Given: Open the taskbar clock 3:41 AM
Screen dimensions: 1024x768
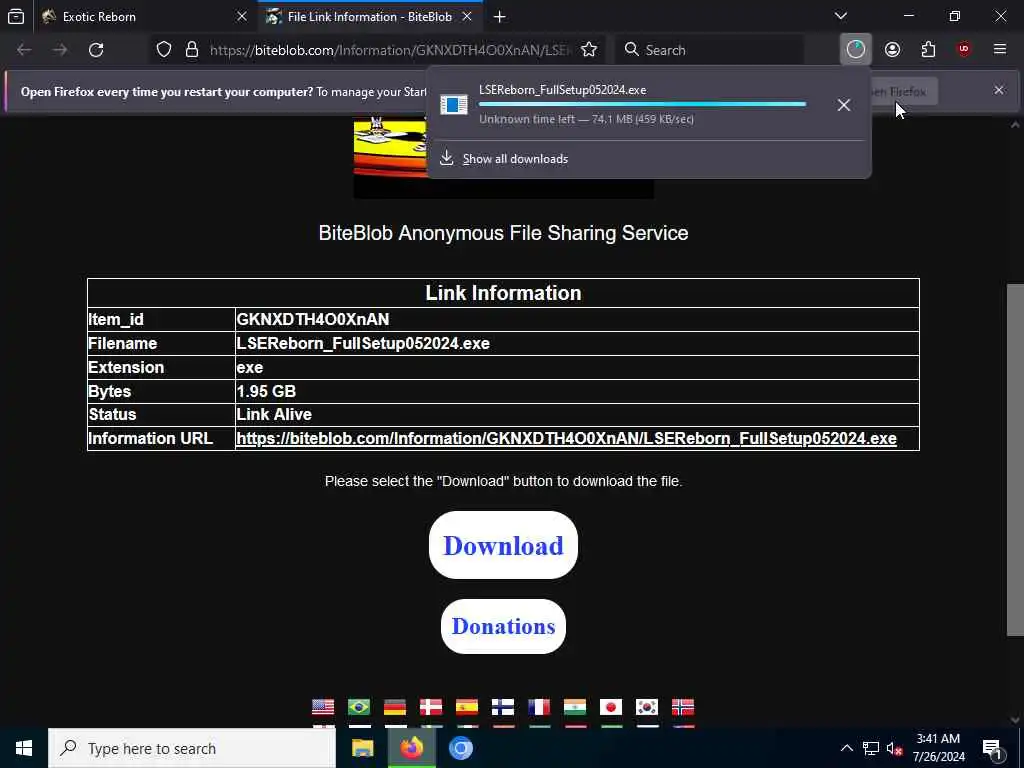Looking at the screenshot, I should (x=938, y=748).
